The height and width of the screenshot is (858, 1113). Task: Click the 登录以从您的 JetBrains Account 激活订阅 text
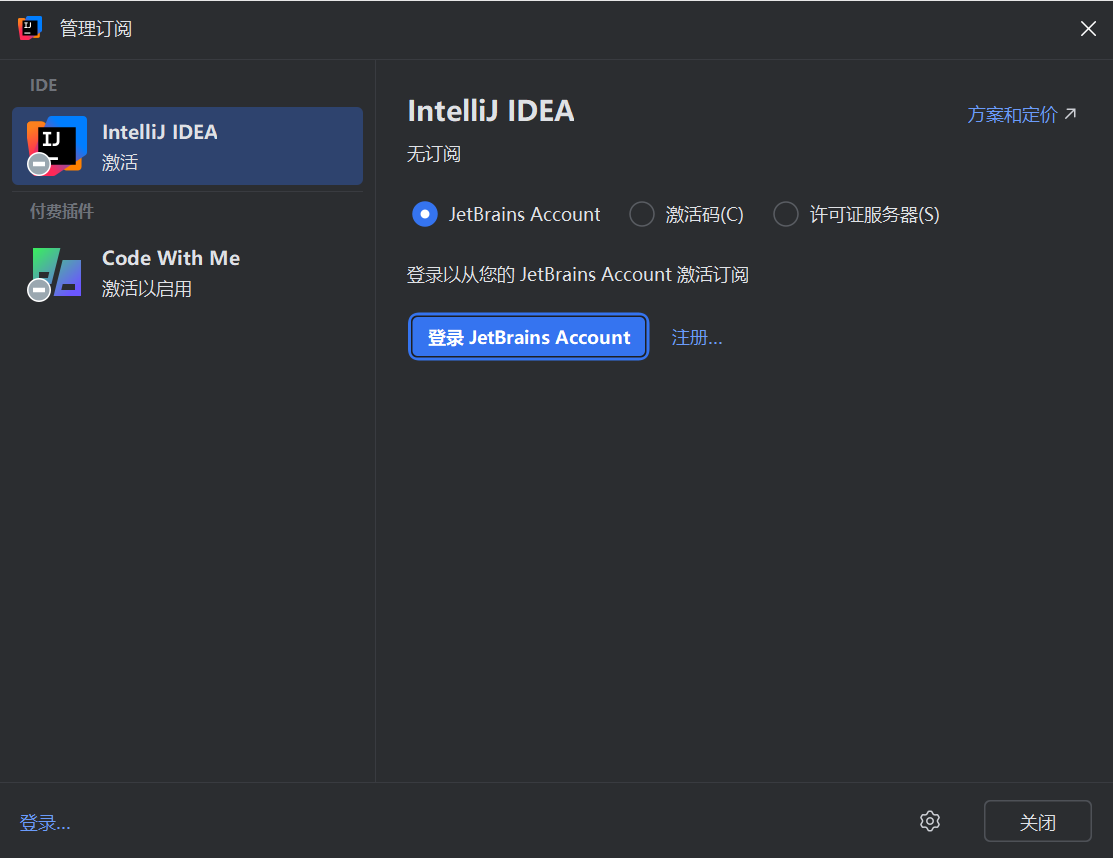coord(578,275)
